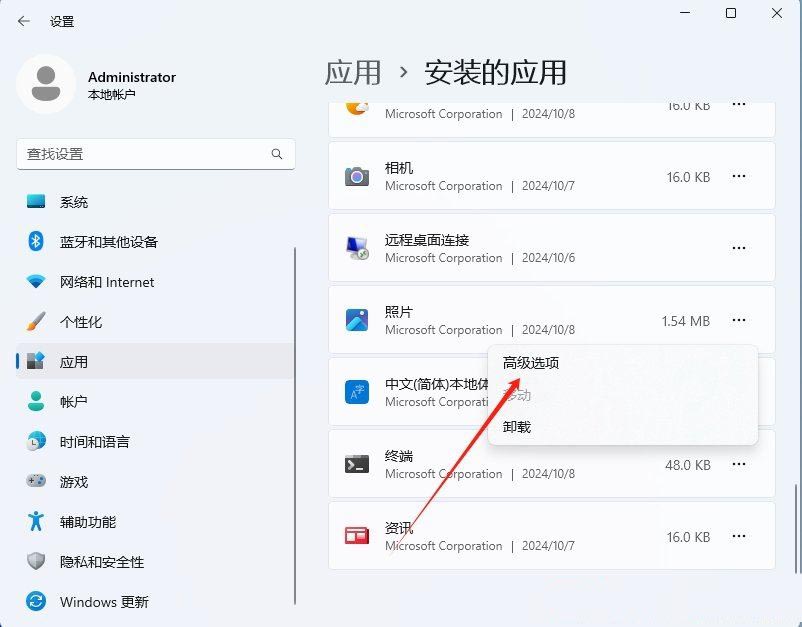Click the 隐私和安全性 shield icon
The width and height of the screenshot is (802, 627).
point(36,561)
